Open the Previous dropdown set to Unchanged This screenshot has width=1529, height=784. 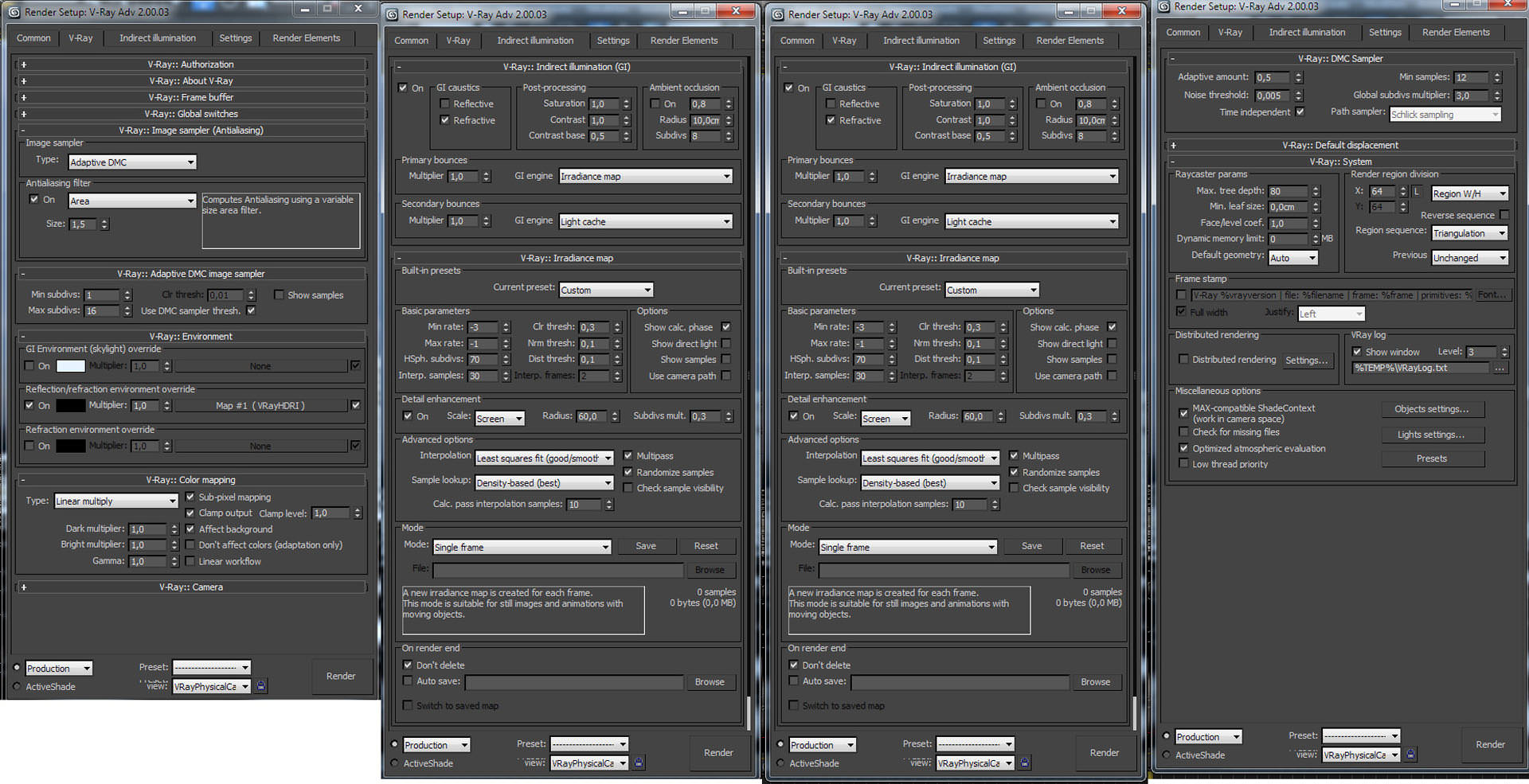click(1470, 258)
